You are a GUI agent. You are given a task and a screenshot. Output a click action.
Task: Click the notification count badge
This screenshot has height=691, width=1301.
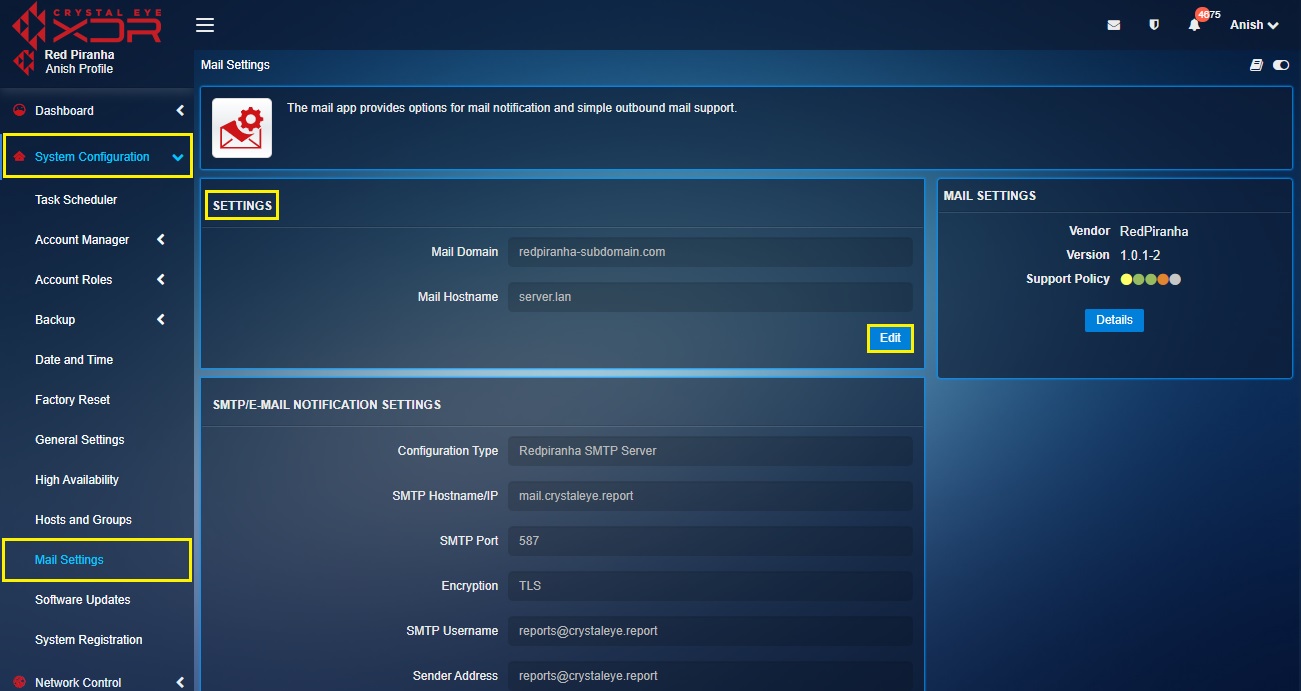click(x=1202, y=15)
